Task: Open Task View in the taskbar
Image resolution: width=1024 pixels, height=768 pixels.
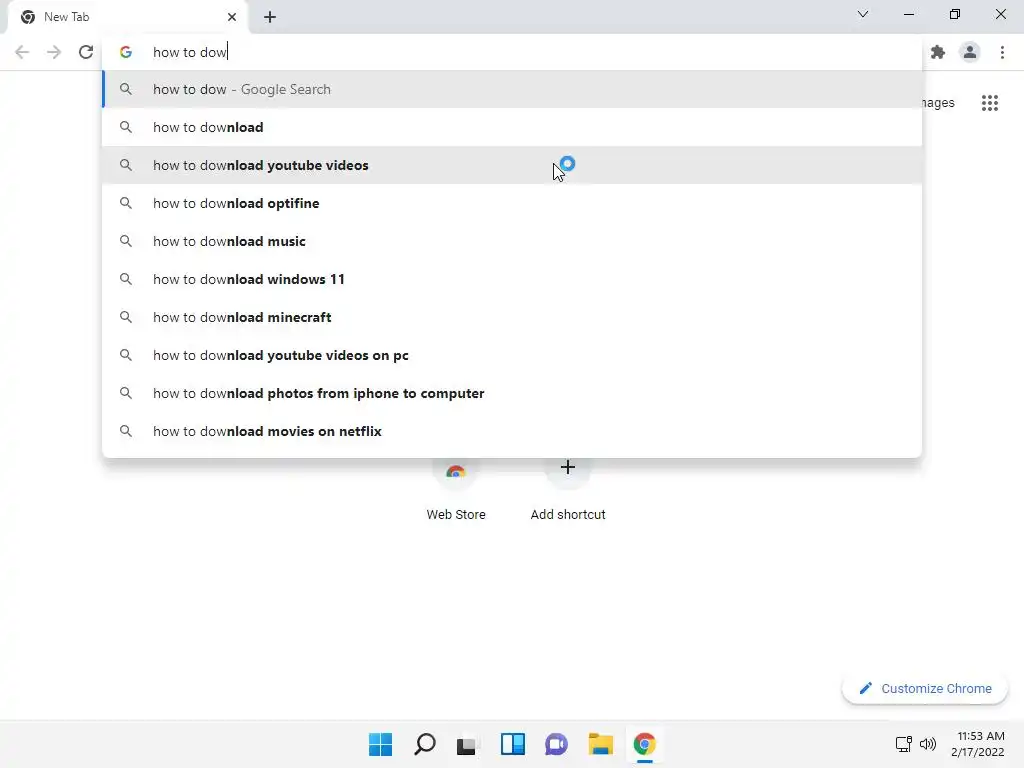Action: (468, 744)
